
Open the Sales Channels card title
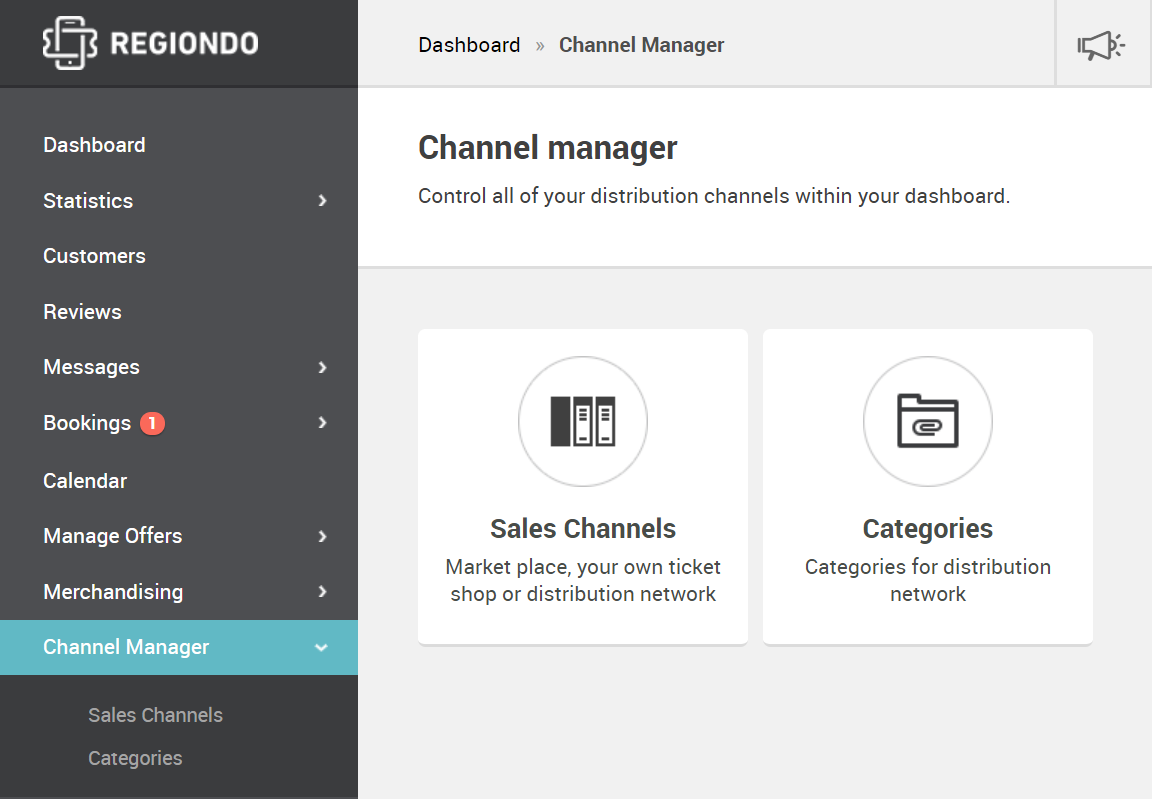pyautogui.click(x=583, y=529)
